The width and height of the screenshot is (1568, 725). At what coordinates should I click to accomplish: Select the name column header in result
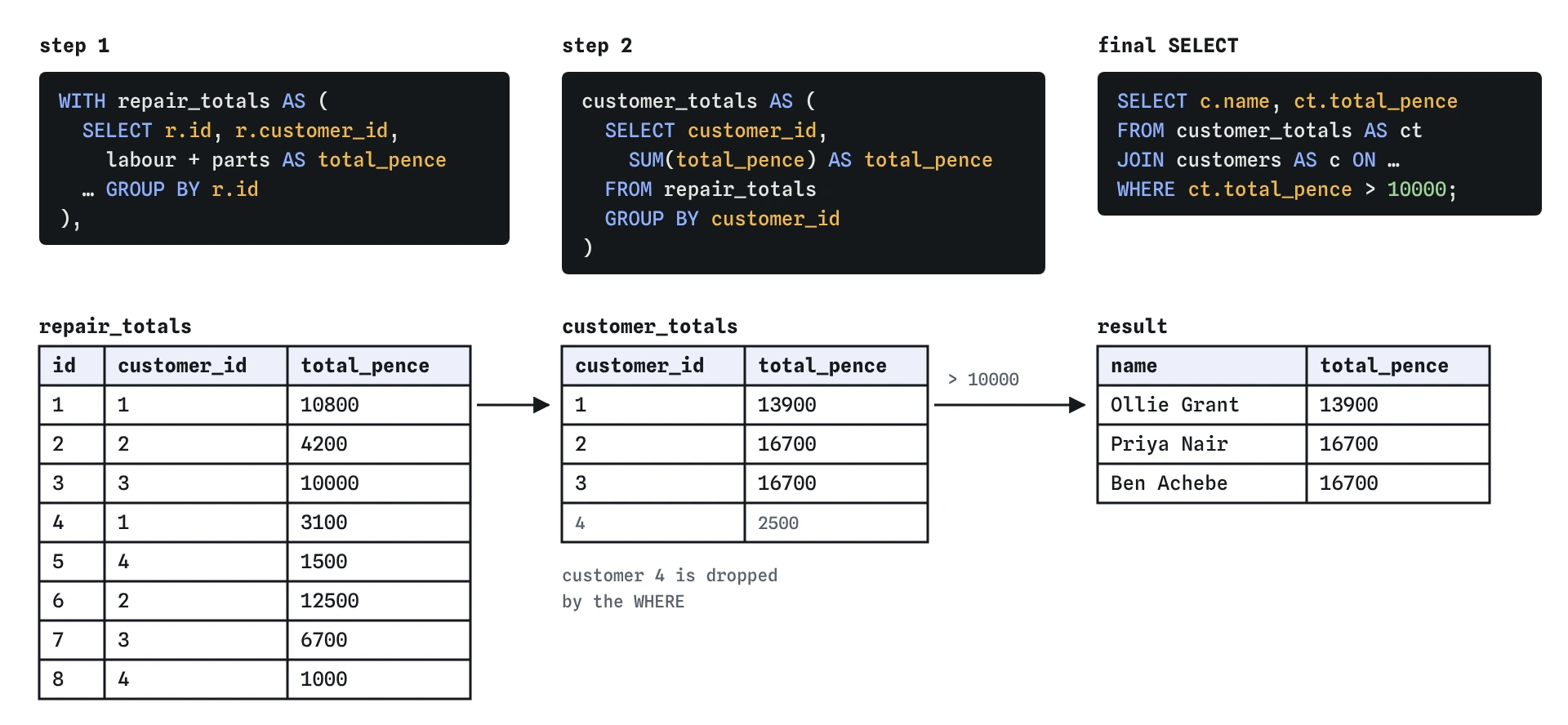[x=1202, y=366]
